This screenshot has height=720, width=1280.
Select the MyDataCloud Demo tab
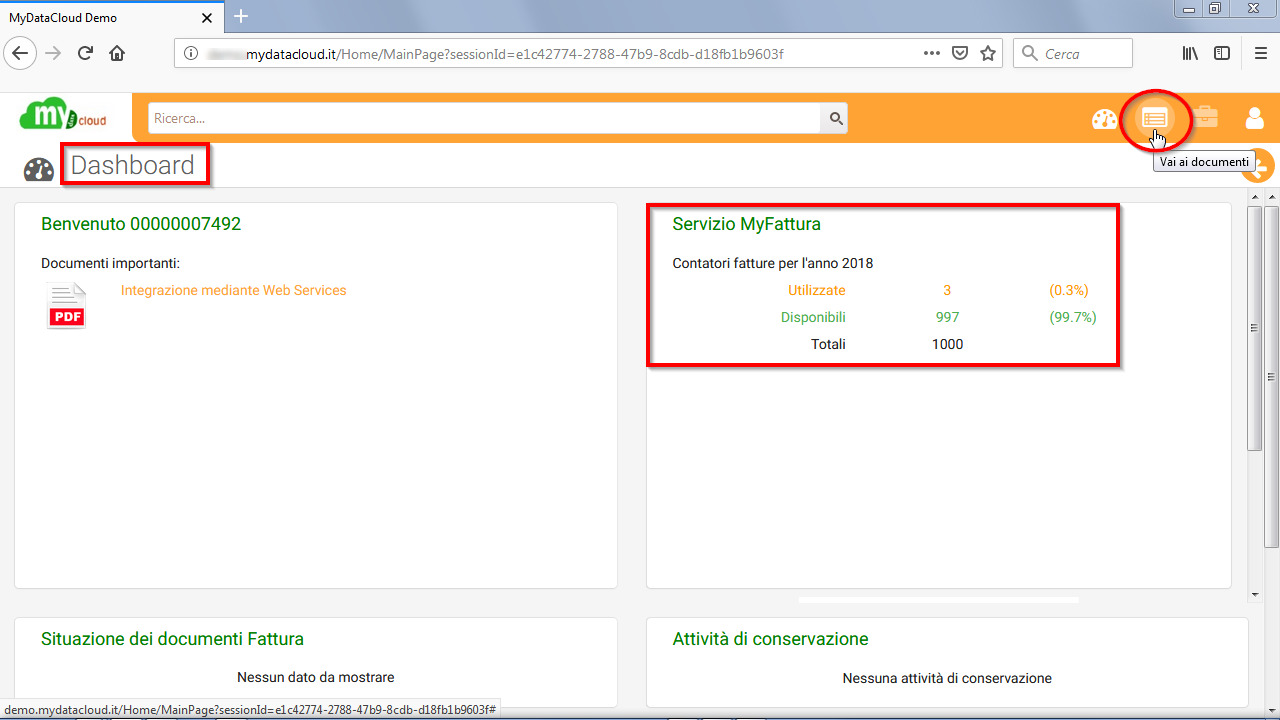tap(110, 18)
